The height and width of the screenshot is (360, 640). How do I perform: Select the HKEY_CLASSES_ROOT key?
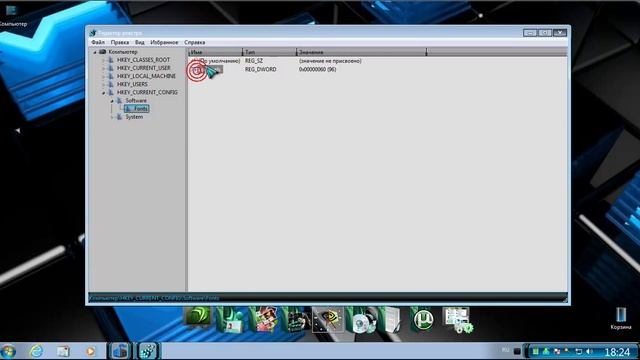click(x=143, y=60)
